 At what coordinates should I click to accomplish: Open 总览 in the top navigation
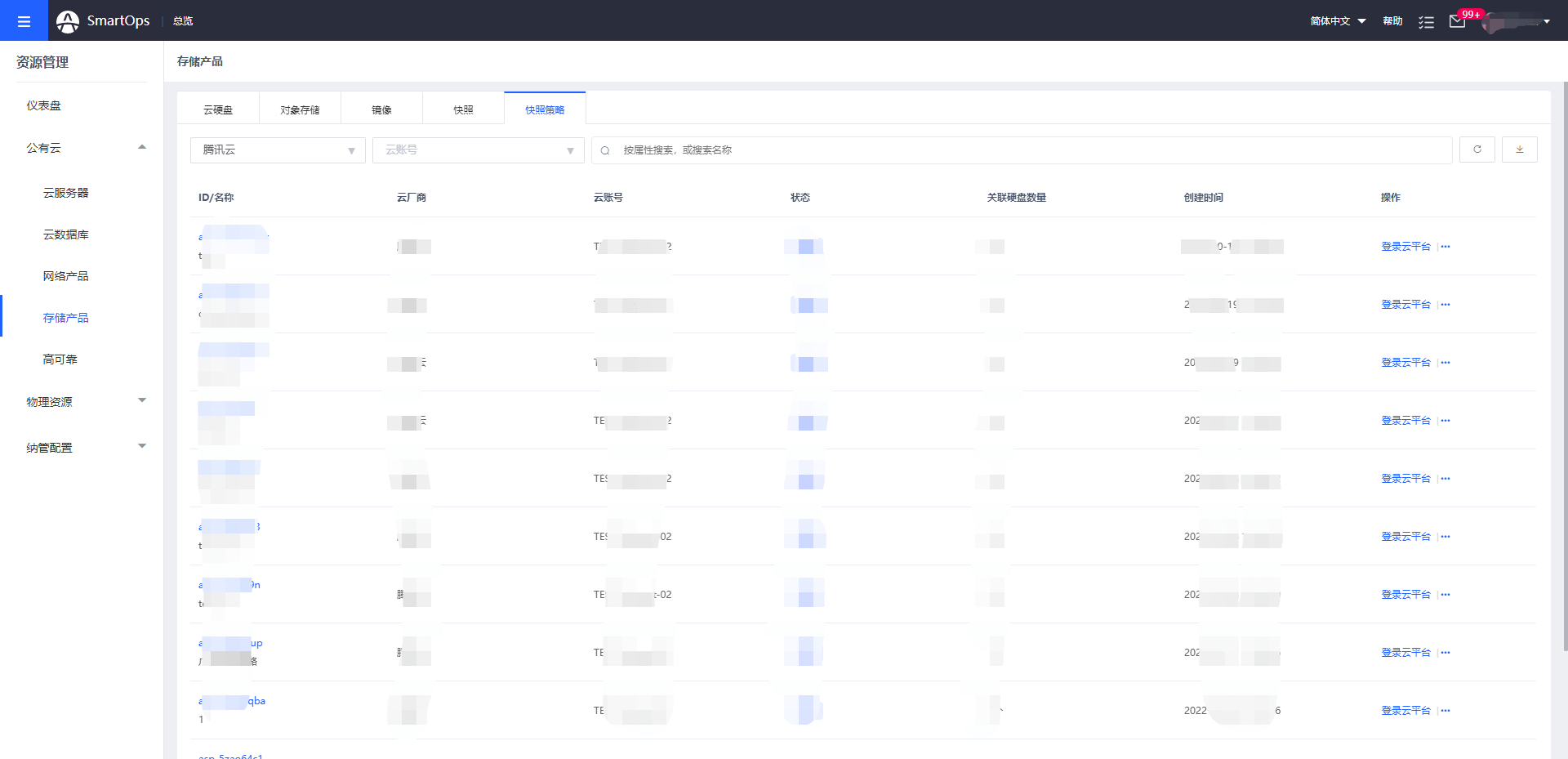[x=183, y=21]
